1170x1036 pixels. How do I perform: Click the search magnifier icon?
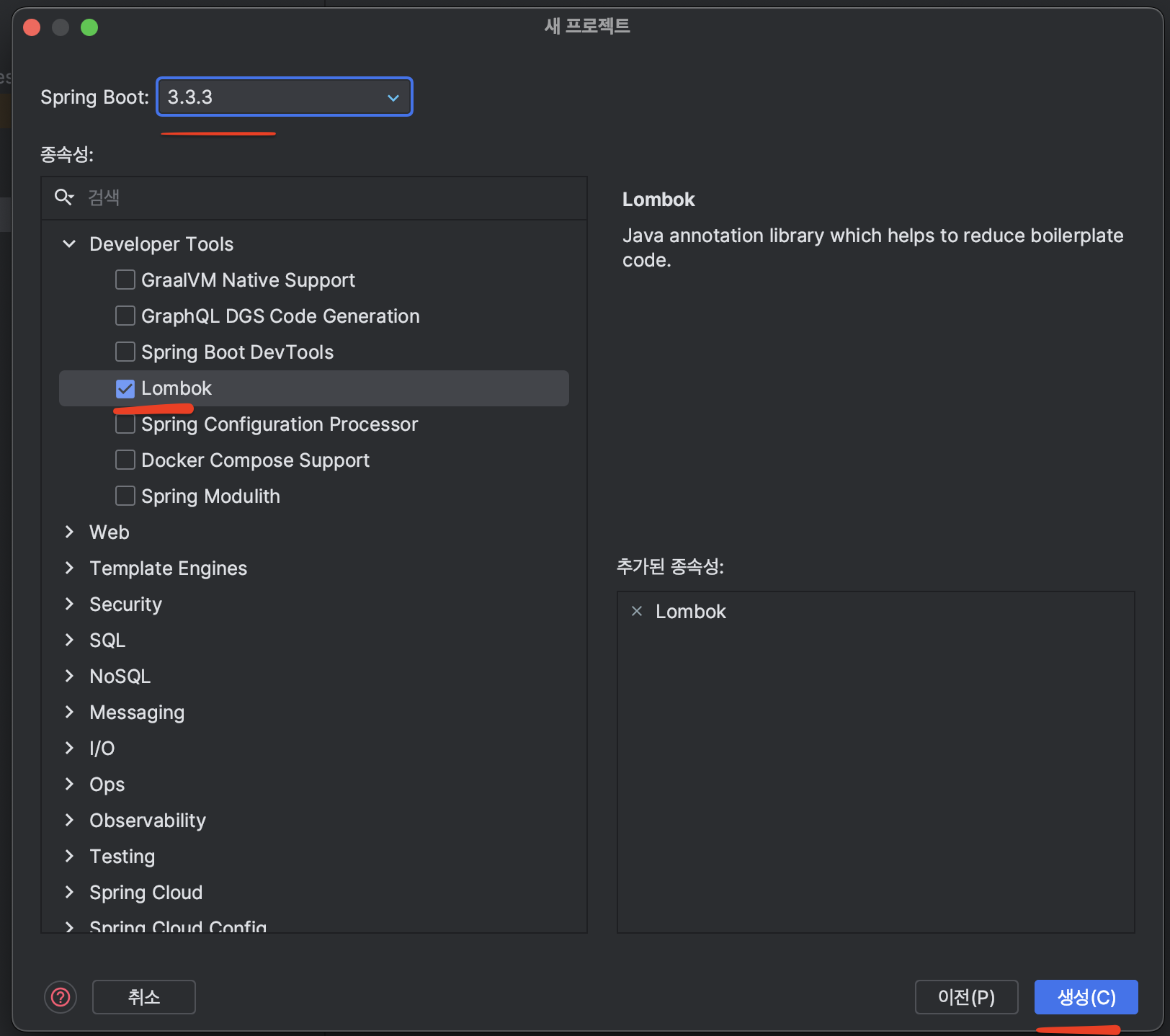tap(64, 197)
